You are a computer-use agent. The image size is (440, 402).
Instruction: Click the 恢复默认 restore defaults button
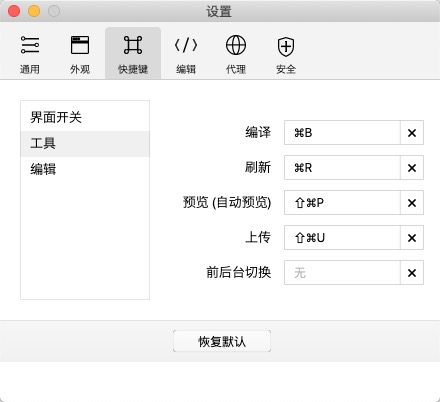(222, 341)
